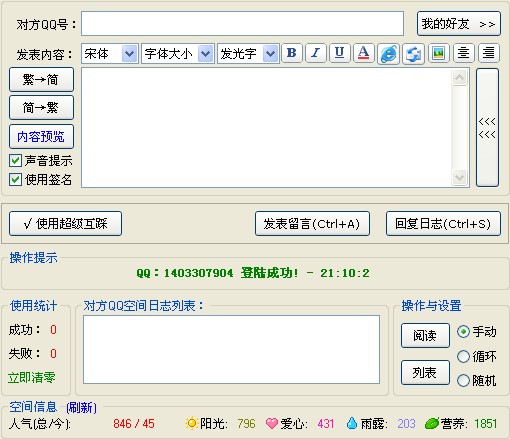Toggle underline text formatting
This screenshot has width=510, height=439.
point(339,53)
